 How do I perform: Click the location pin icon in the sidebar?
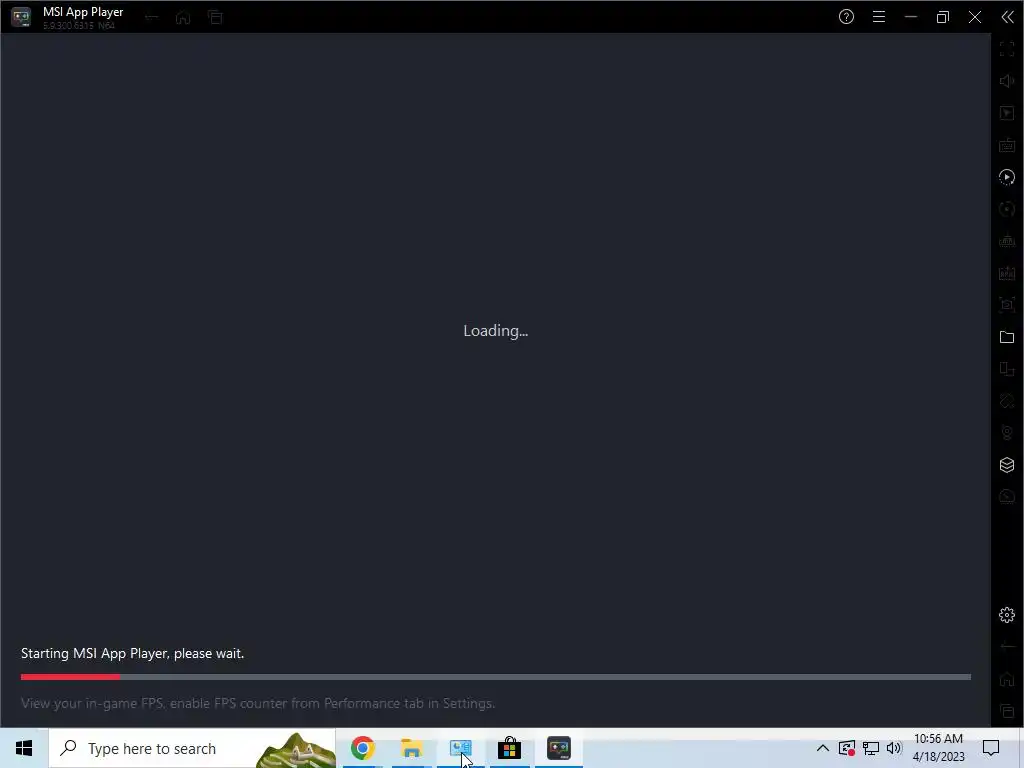tap(1006, 433)
